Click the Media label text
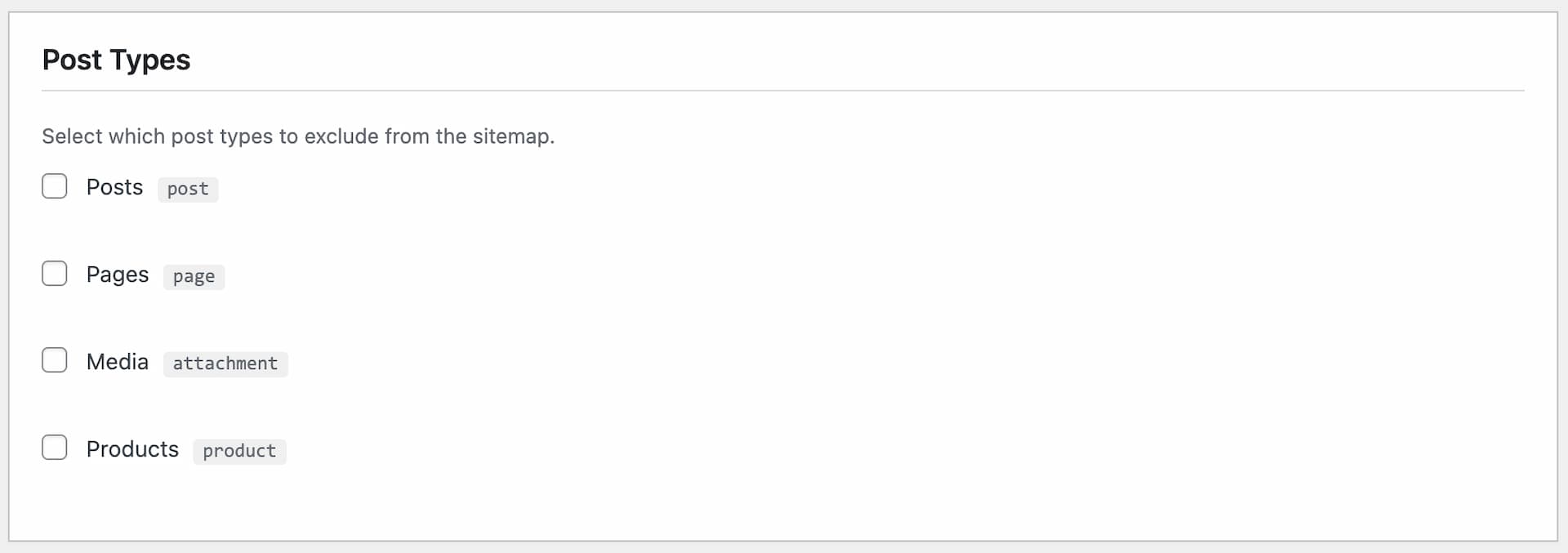This screenshot has width=1568, height=553. (x=118, y=361)
